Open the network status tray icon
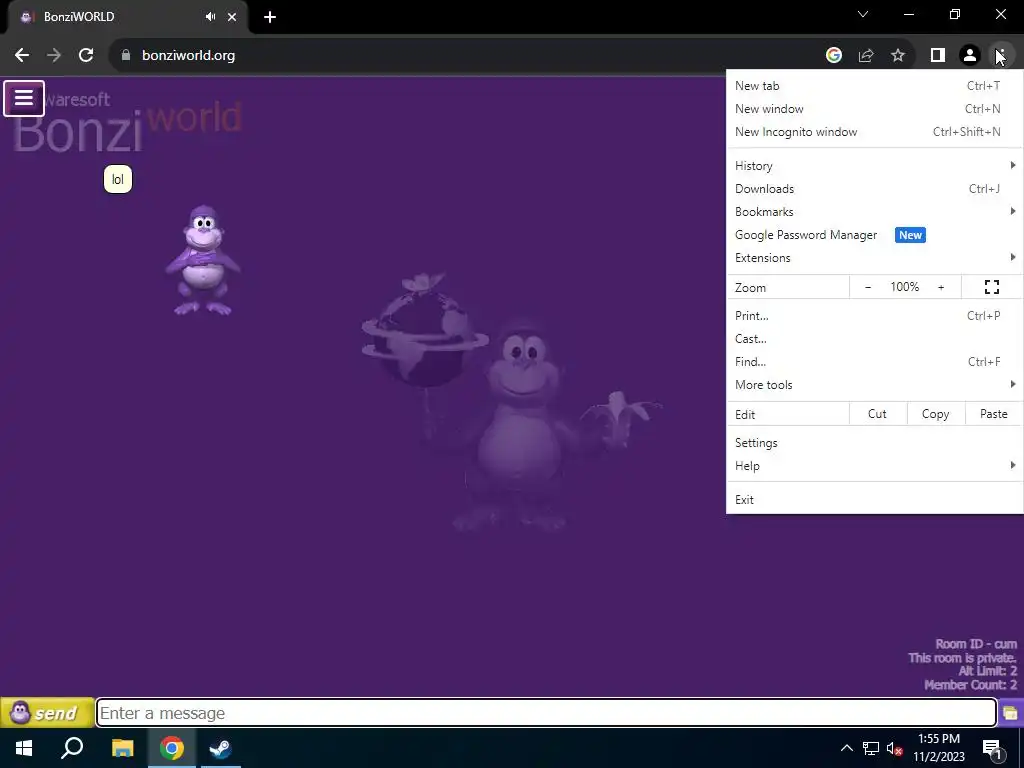Image resolution: width=1024 pixels, height=768 pixels. pyautogui.click(x=871, y=748)
